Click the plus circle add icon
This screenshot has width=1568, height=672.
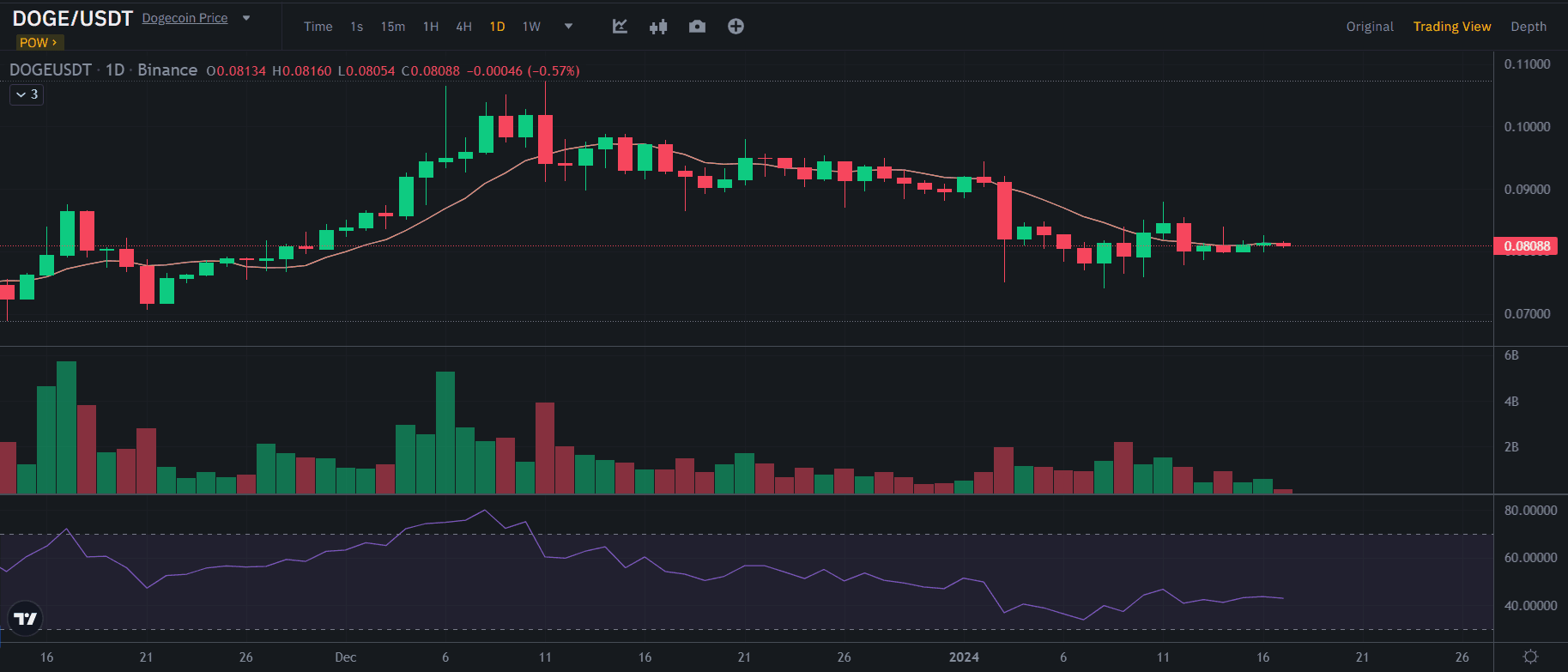(x=736, y=27)
